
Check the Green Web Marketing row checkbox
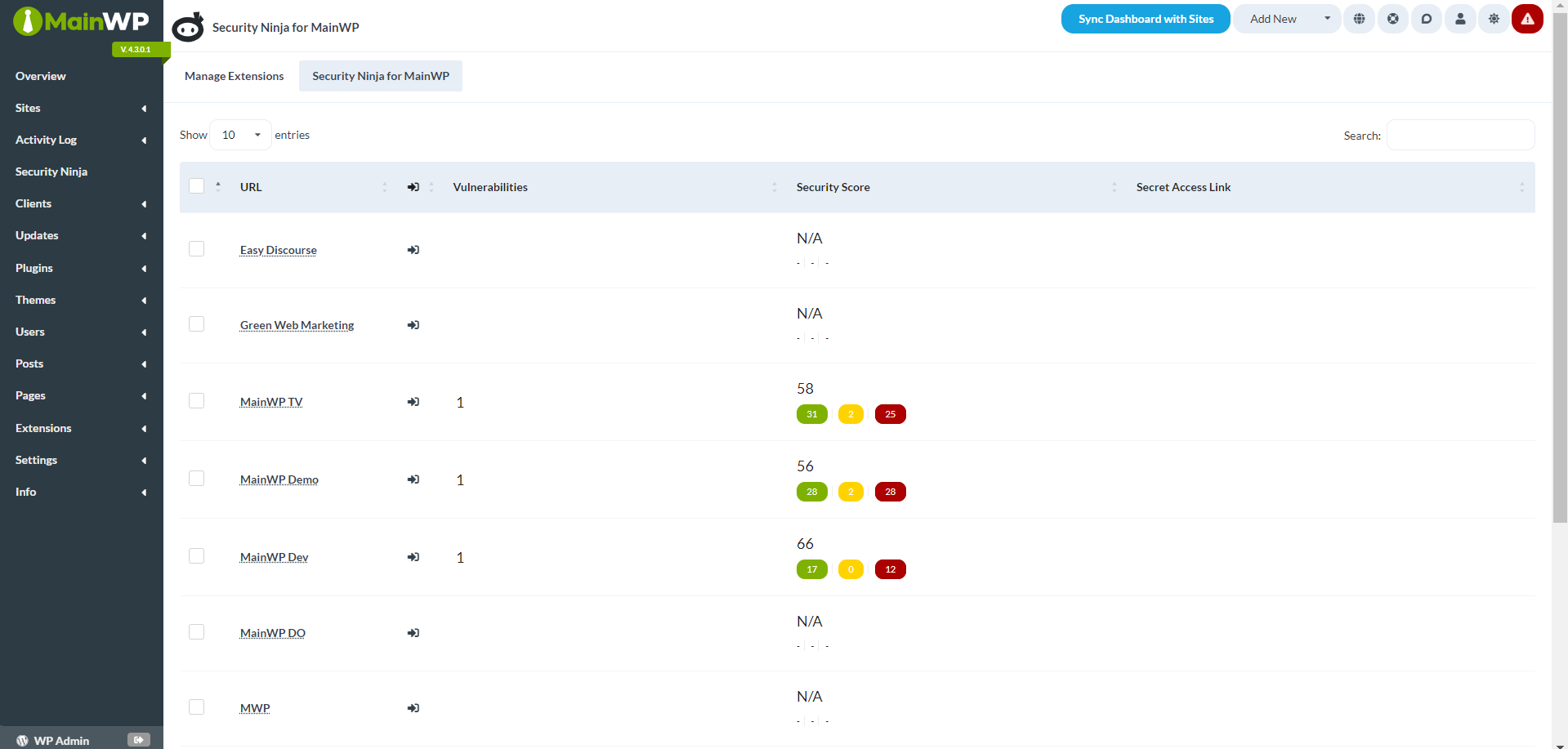tap(196, 324)
